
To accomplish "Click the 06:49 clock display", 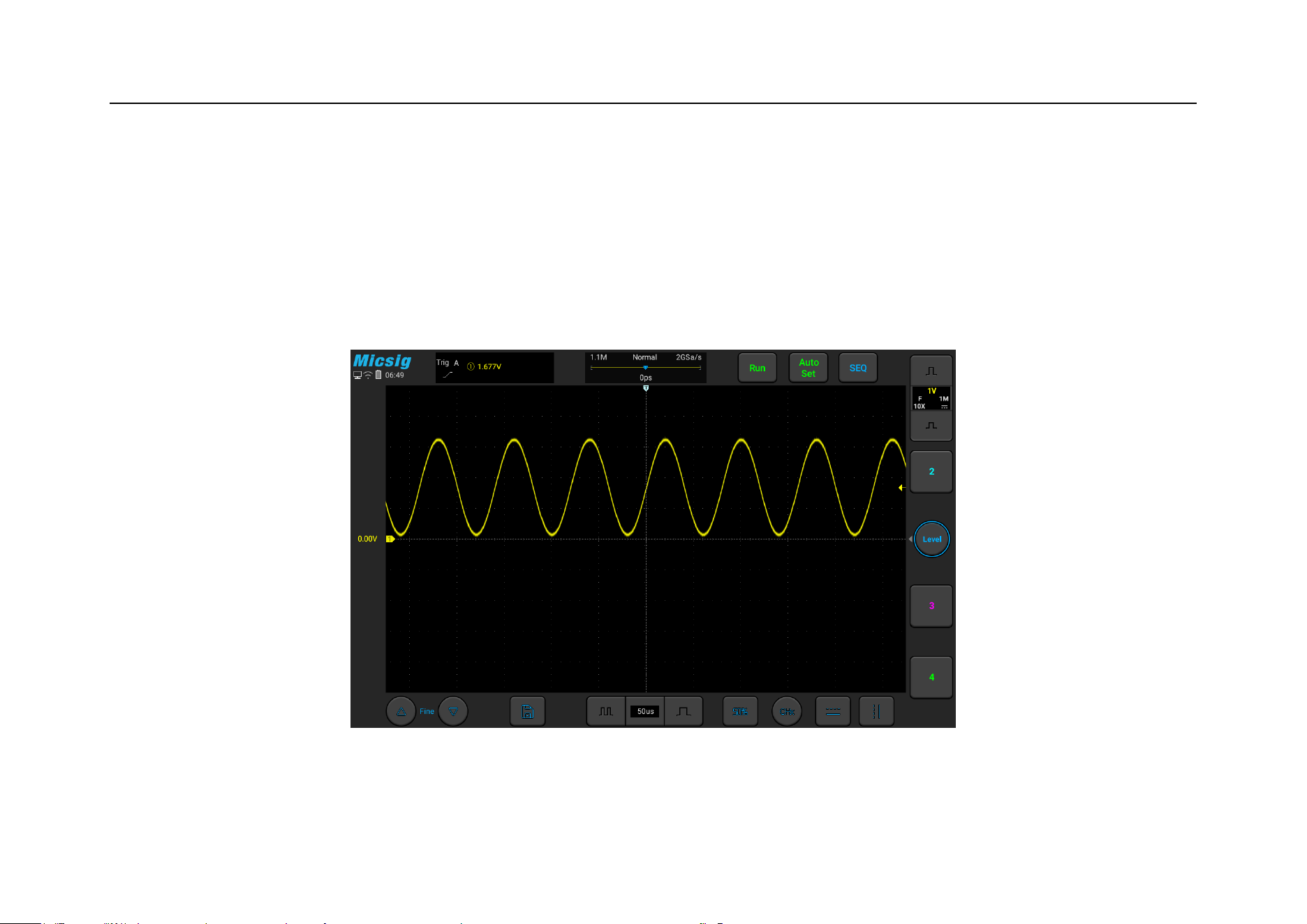I will coord(394,375).
